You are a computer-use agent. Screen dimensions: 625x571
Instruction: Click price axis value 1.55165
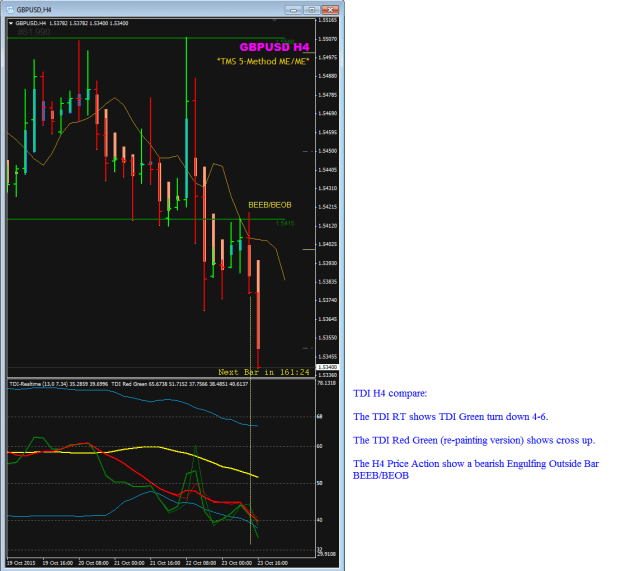(x=328, y=20)
